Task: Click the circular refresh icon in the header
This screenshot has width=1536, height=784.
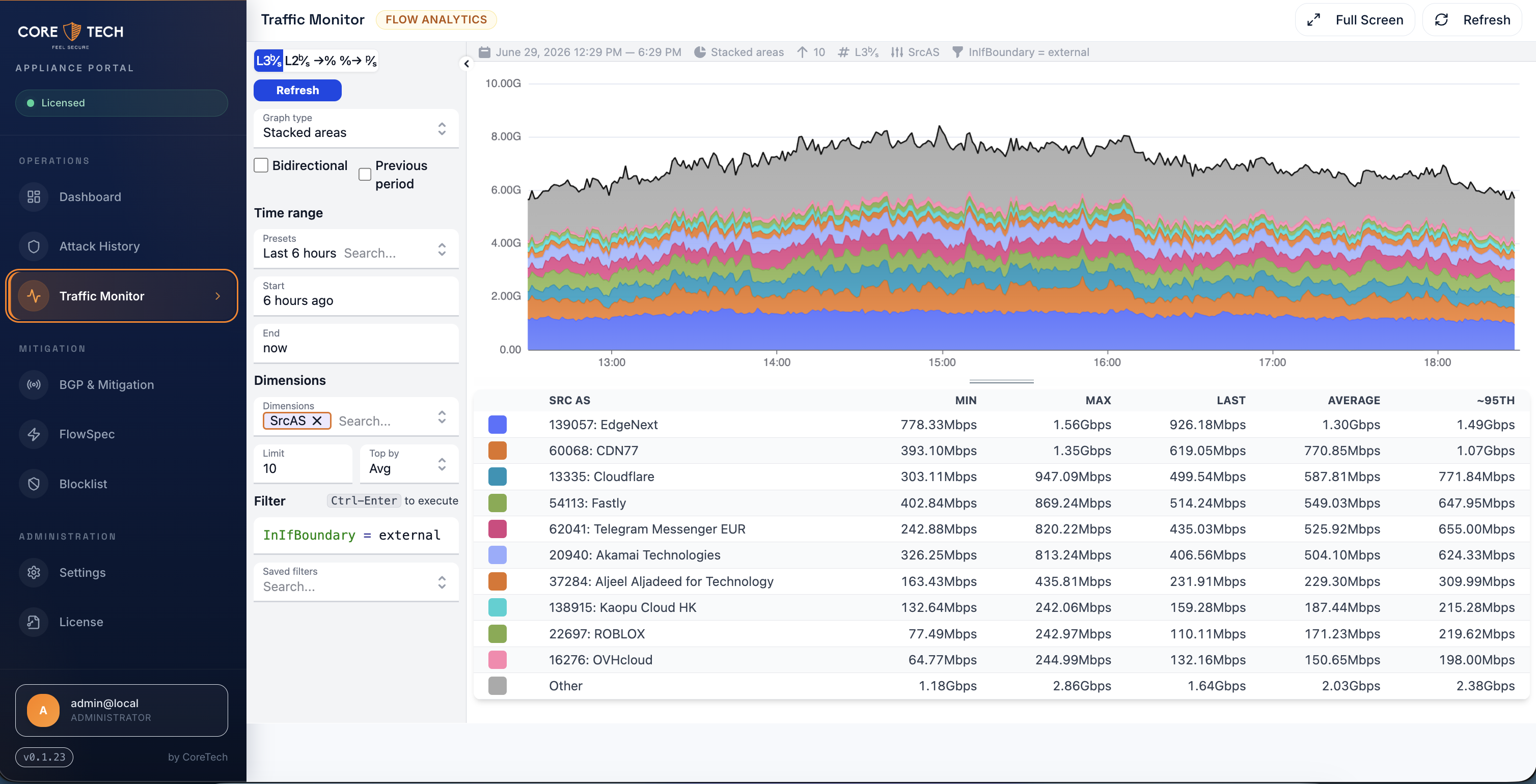Action: pos(1441,20)
